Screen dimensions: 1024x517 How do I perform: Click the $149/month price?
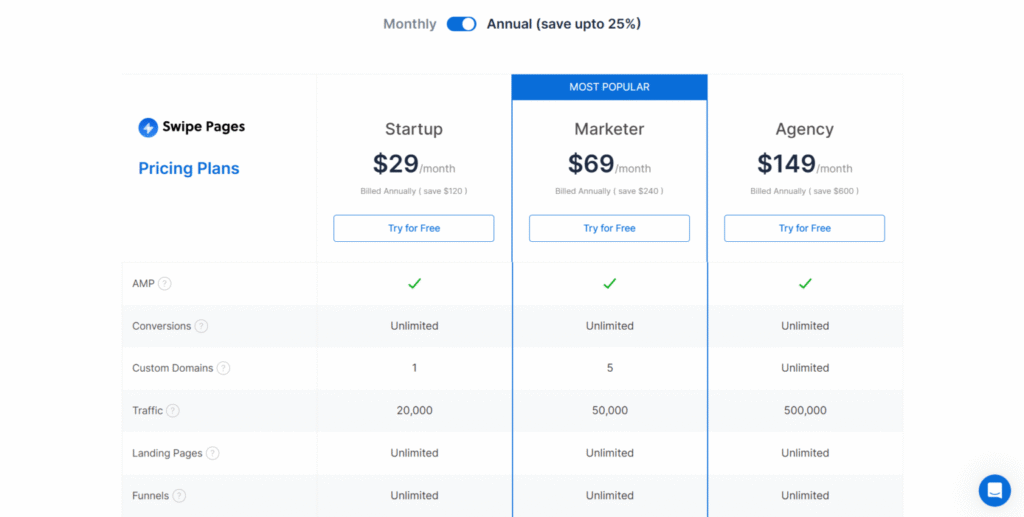(x=805, y=164)
